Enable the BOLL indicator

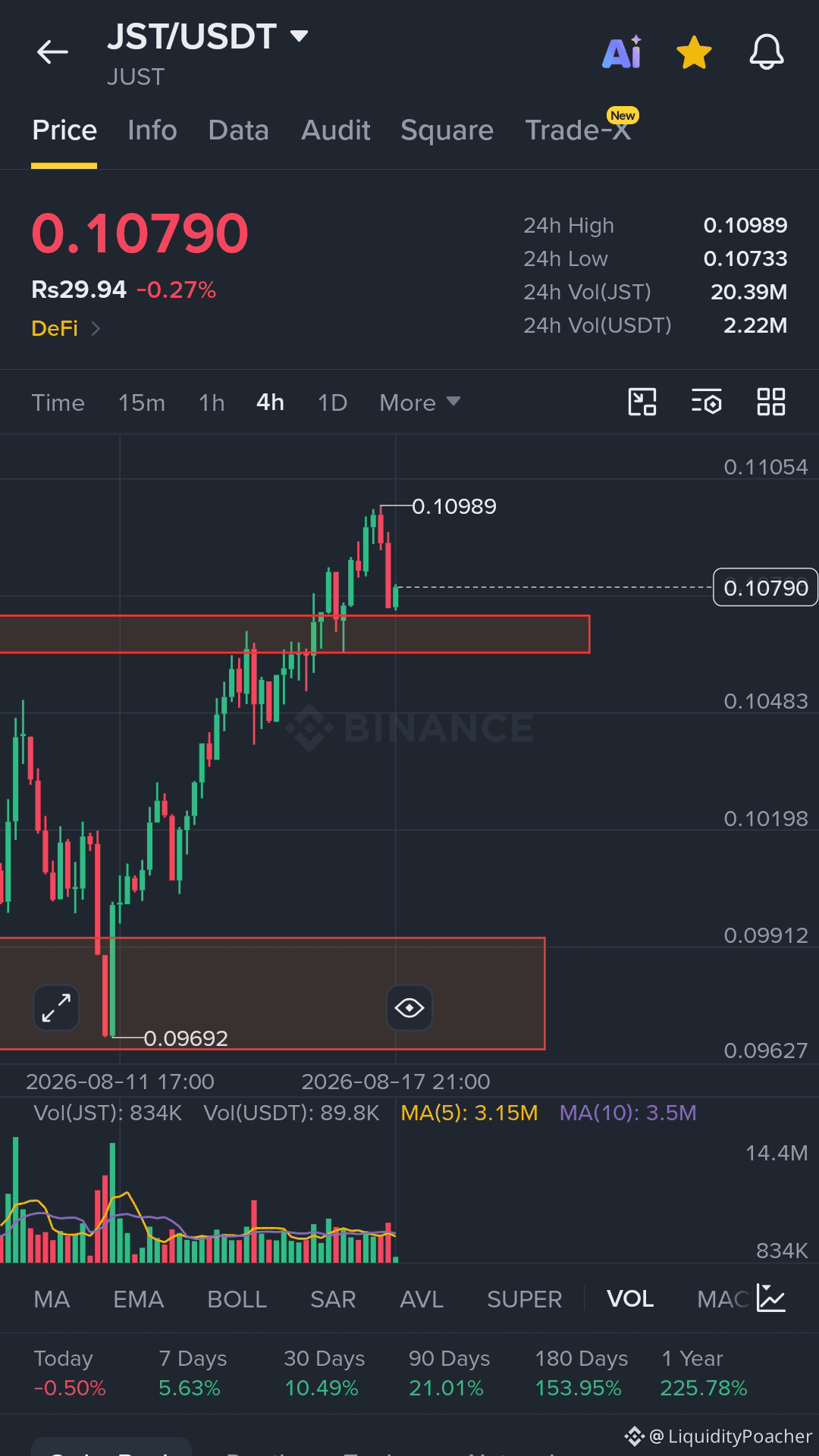click(237, 1299)
